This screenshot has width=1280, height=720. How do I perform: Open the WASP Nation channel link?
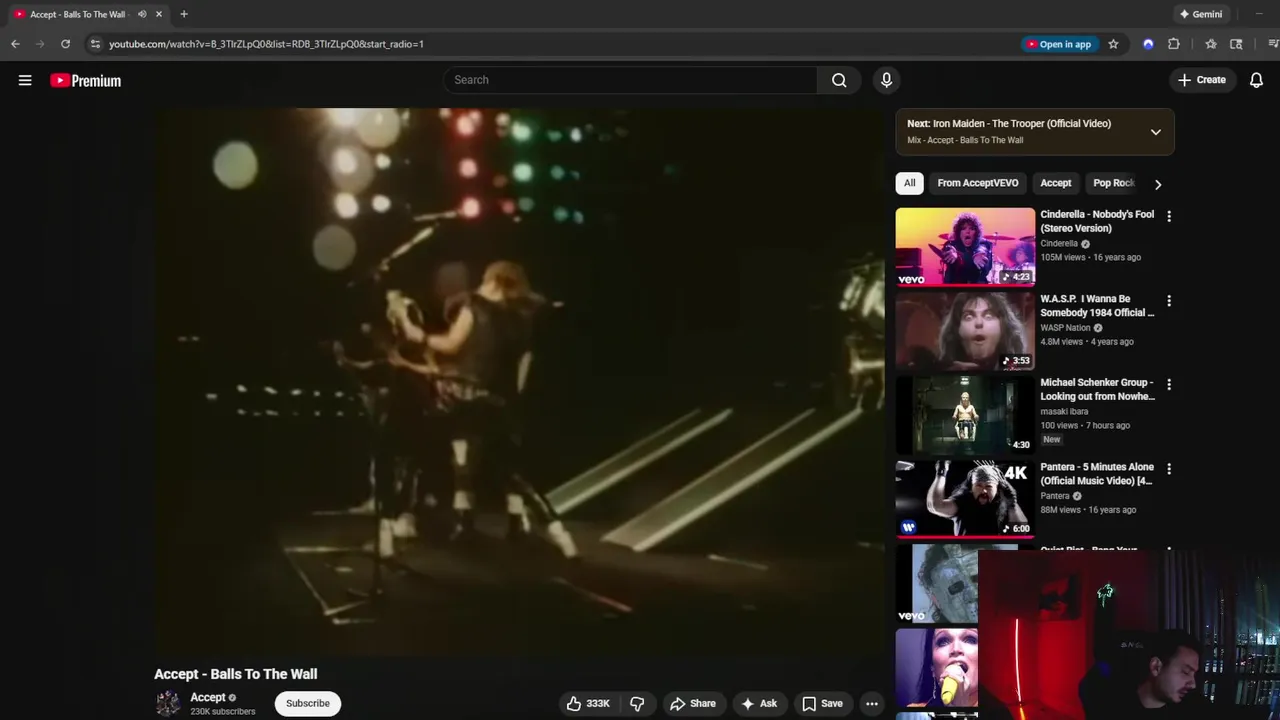1065,327
